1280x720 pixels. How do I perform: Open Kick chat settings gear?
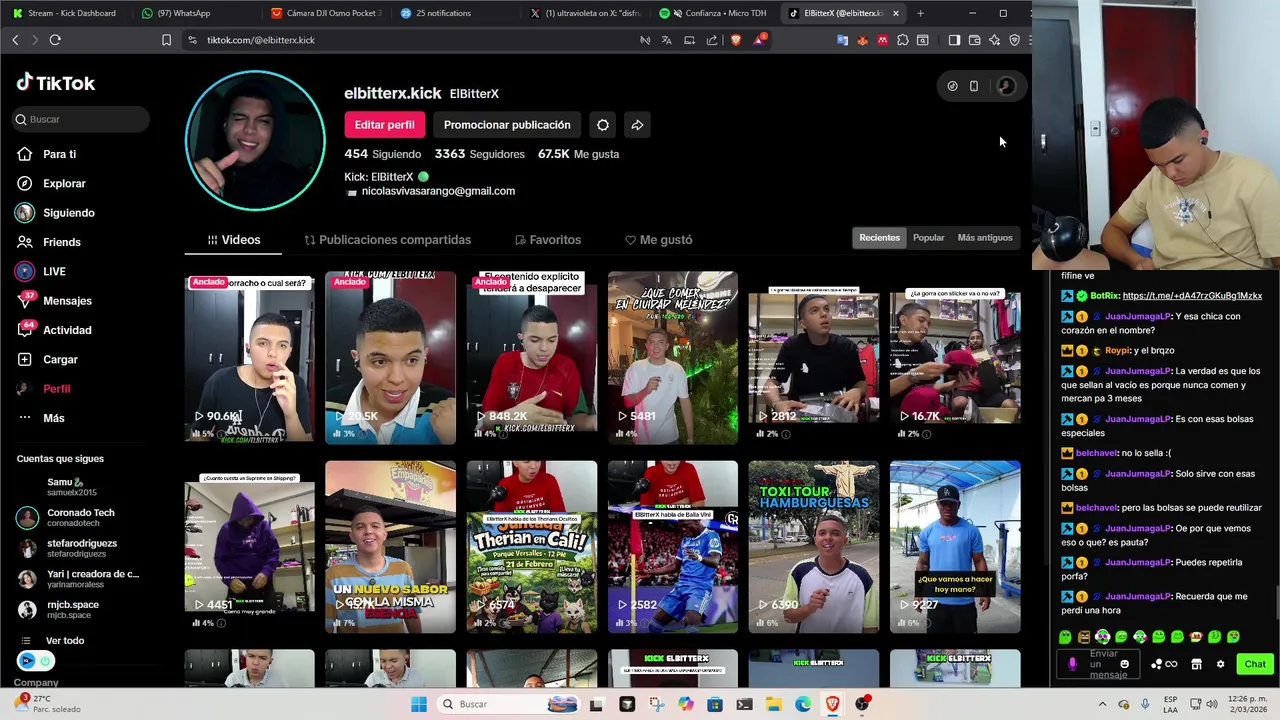[x=1220, y=664]
